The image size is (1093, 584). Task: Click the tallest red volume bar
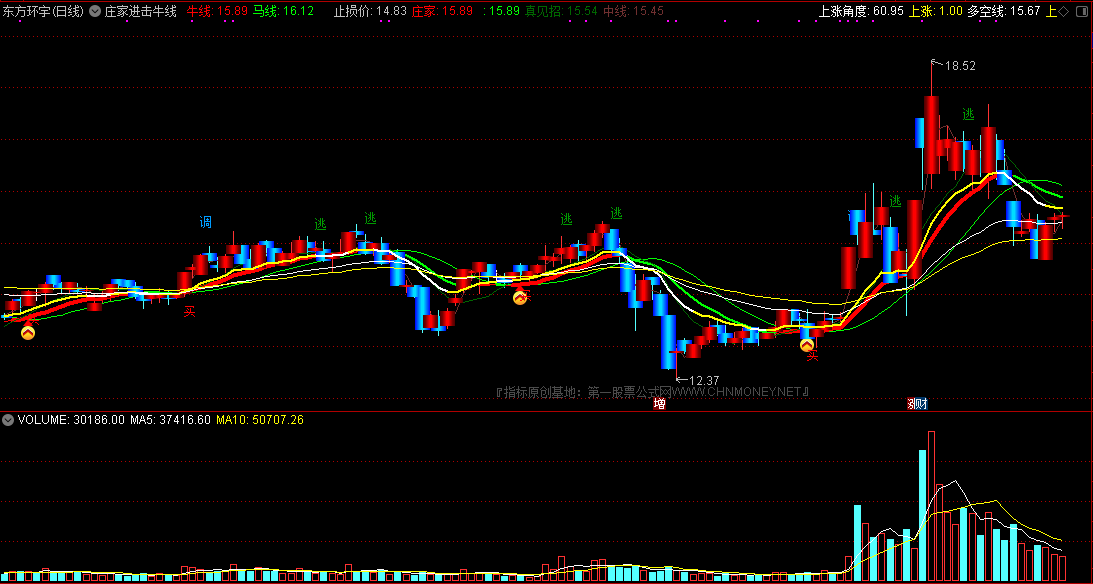(931, 506)
